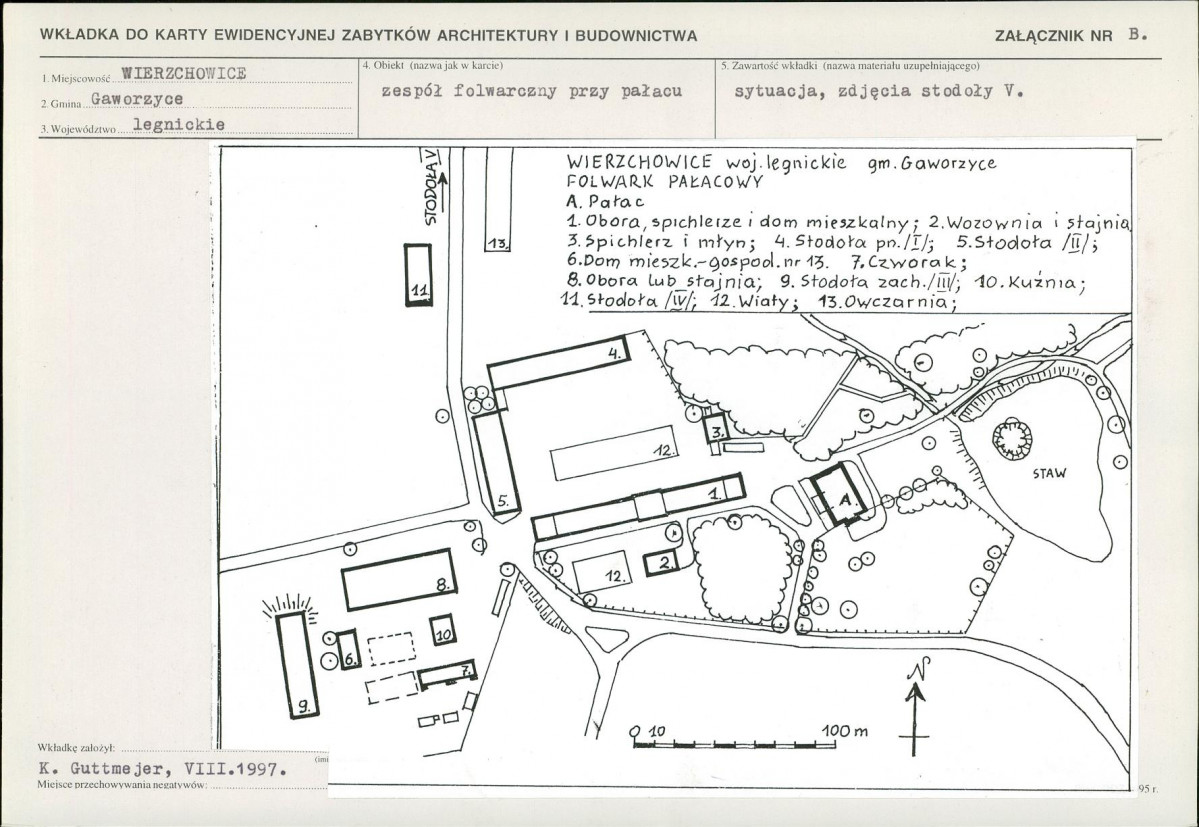The image size is (1199, 827).
Task: Click the typed place name WIERZCHOWICE
Action: pyautogui.click(x=184, y=73)
